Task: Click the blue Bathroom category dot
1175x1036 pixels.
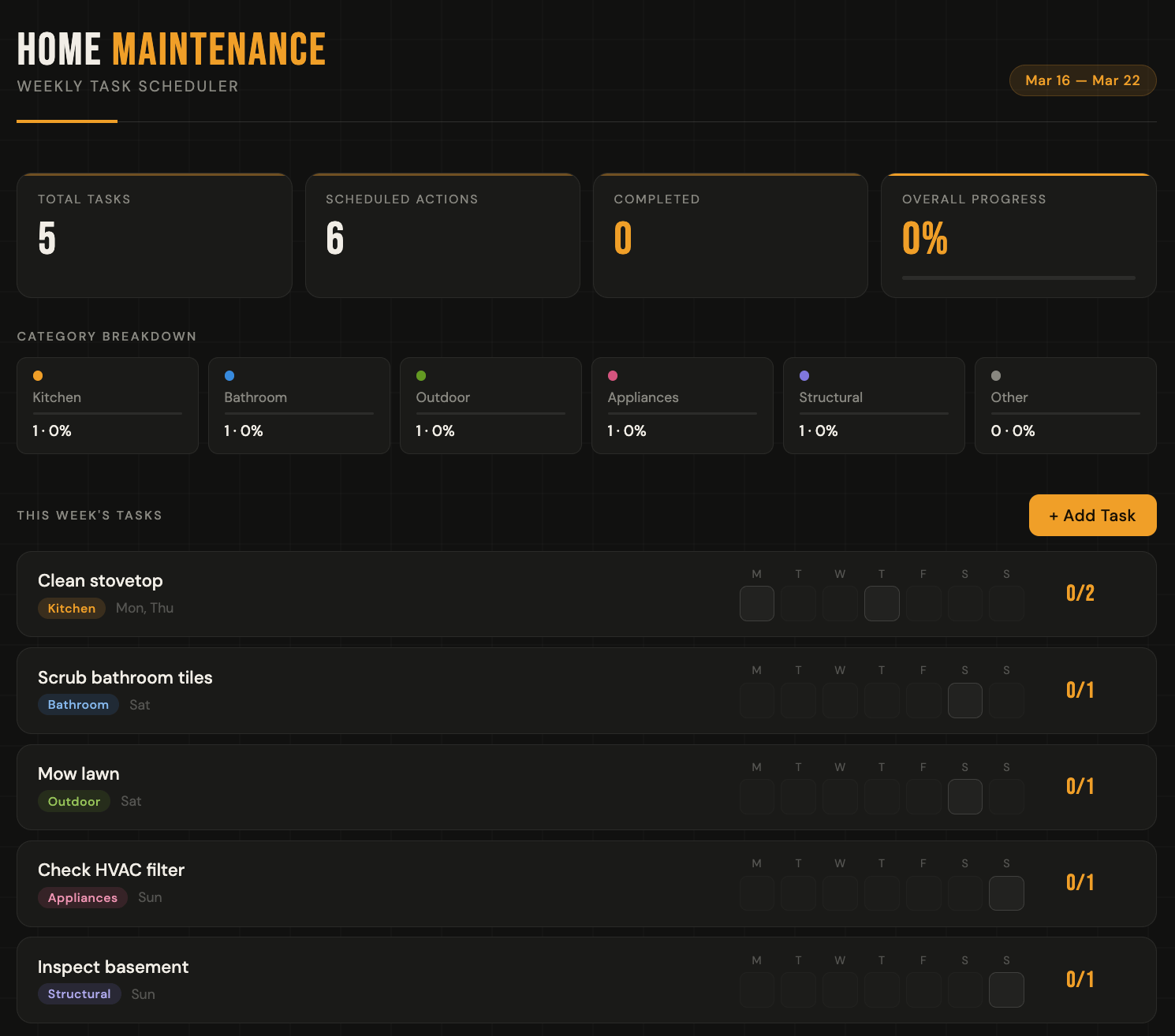Action: pos(229,376)
